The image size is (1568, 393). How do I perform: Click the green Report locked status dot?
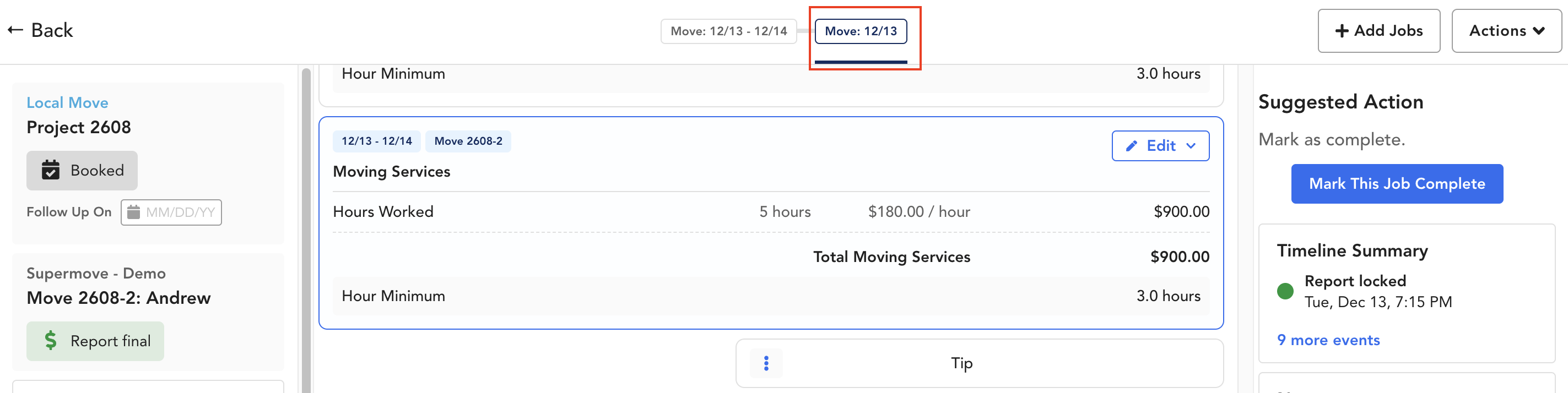(1284, 291)
